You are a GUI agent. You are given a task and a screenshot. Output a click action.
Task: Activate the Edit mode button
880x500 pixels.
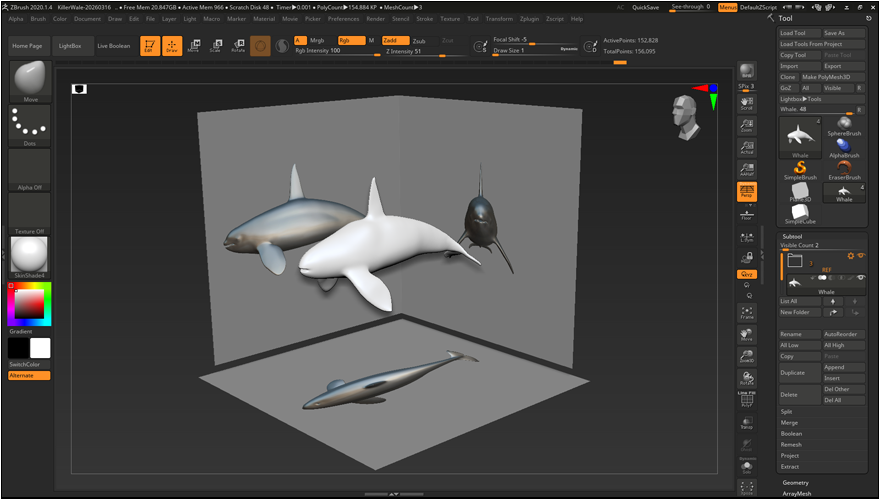[149, 46]
